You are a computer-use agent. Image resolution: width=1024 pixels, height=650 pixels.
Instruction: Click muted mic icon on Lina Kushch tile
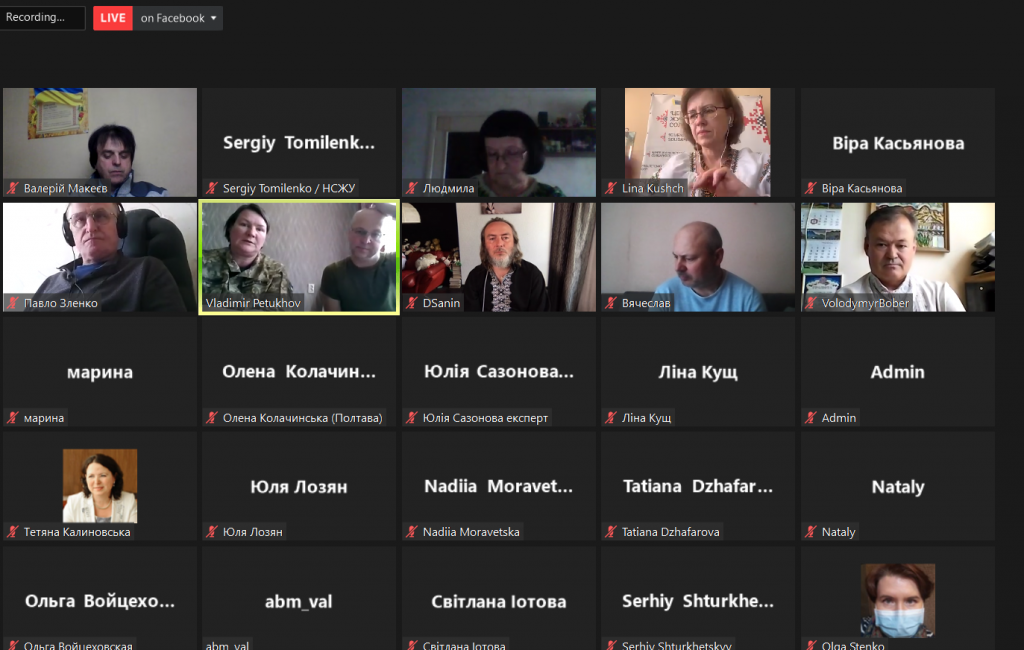click(611, 188)
